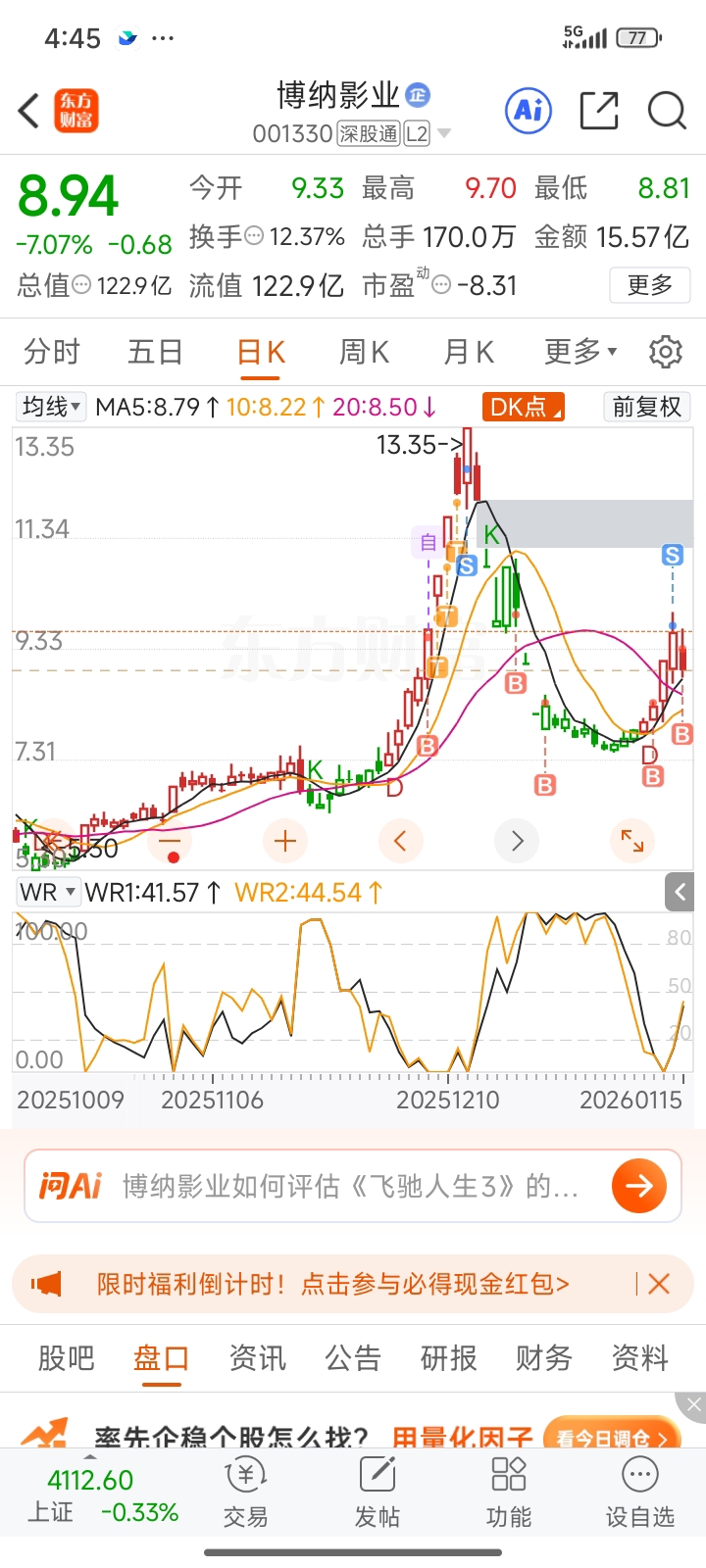Tap the zoom-out minus chart button
The height and width of the screenshot is (1568, 706).
pyautogui.click(x=171, y=840)
